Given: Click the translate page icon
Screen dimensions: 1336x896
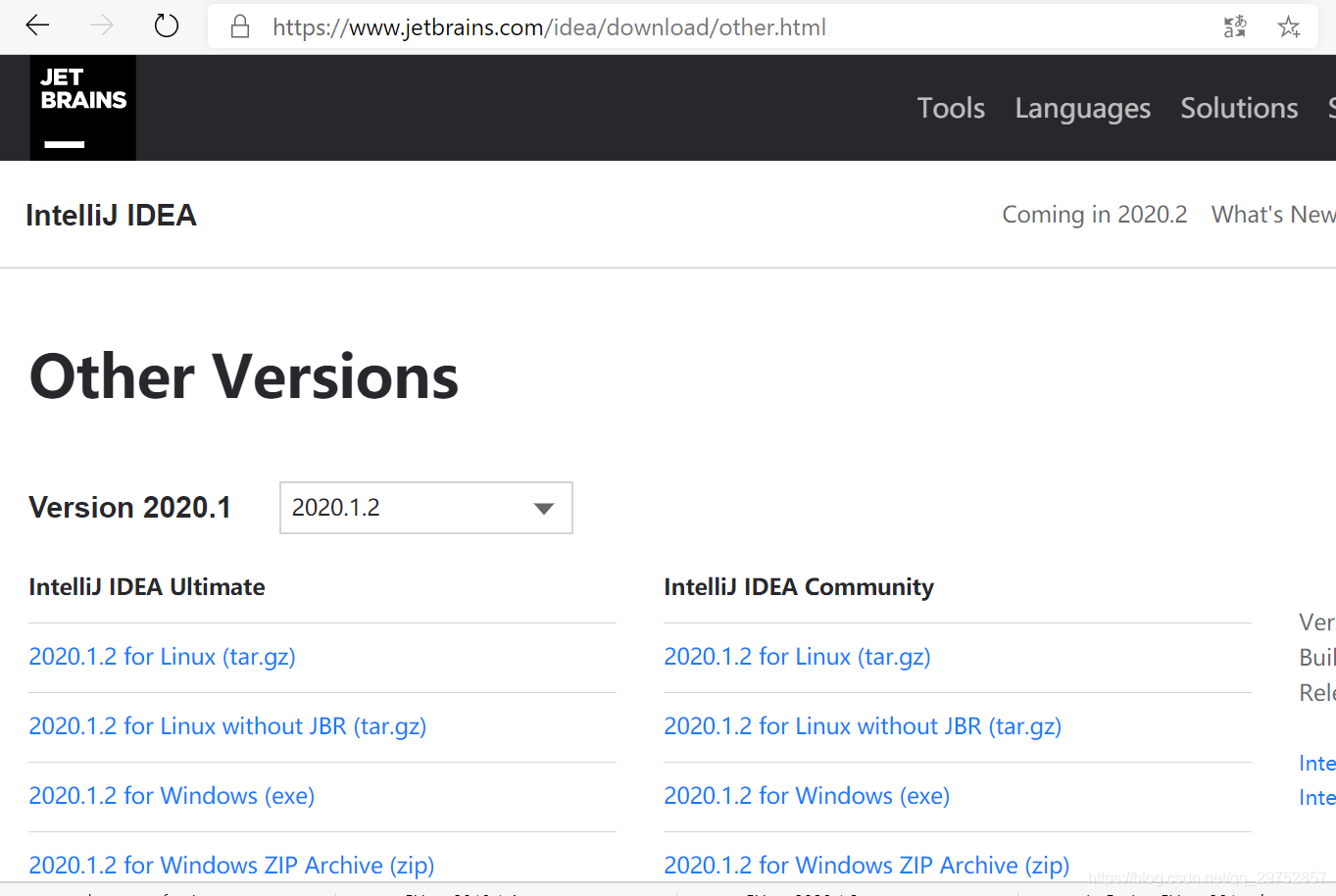Looking at the screenshot, I should tap(1235, 26).
